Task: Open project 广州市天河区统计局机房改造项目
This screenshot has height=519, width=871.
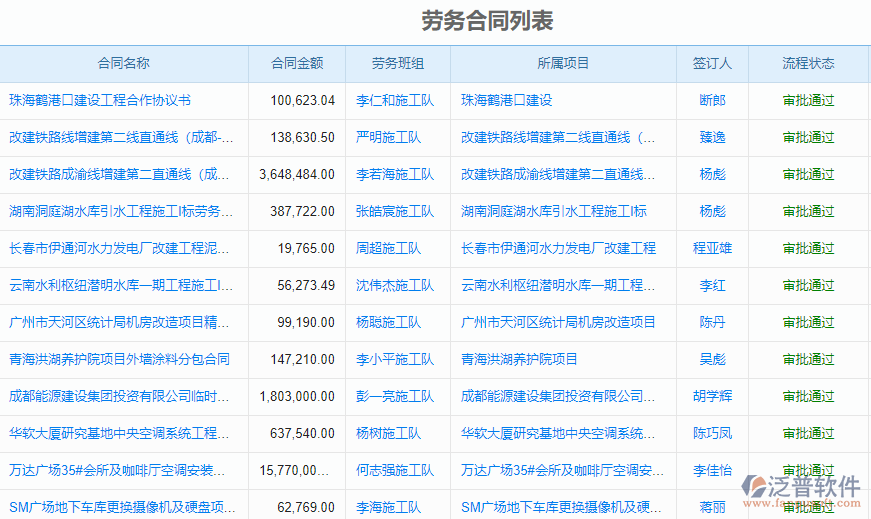Action: [558, 322]
